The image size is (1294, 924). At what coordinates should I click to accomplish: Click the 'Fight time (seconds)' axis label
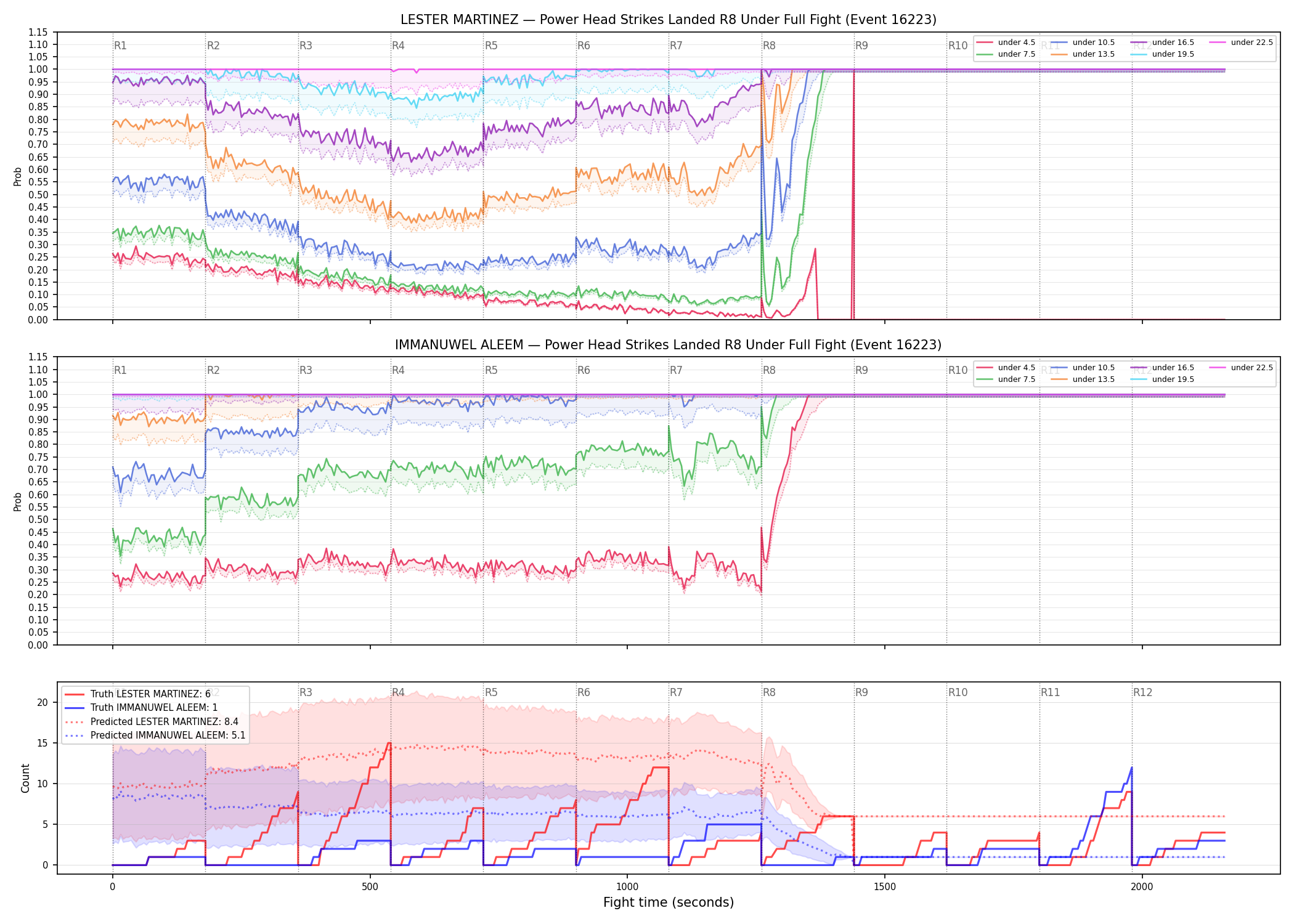pyautogui.click(x=669, y=902)
